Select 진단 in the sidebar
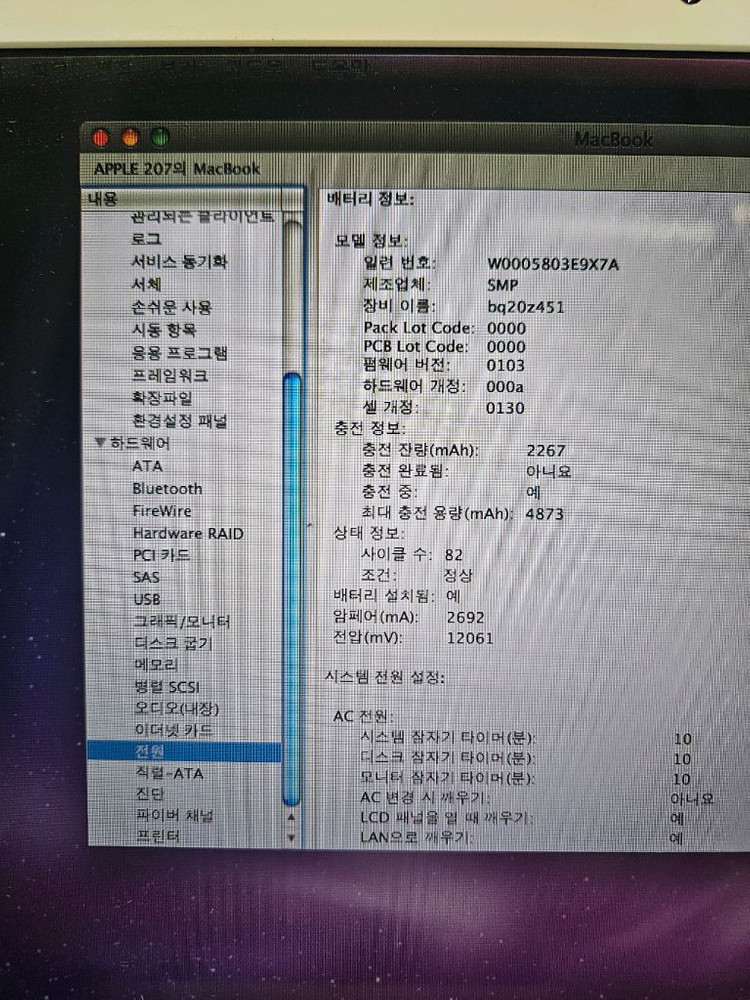Viewport: 750px width, 1000px height. pyautogui.click(x=150, y=794)
